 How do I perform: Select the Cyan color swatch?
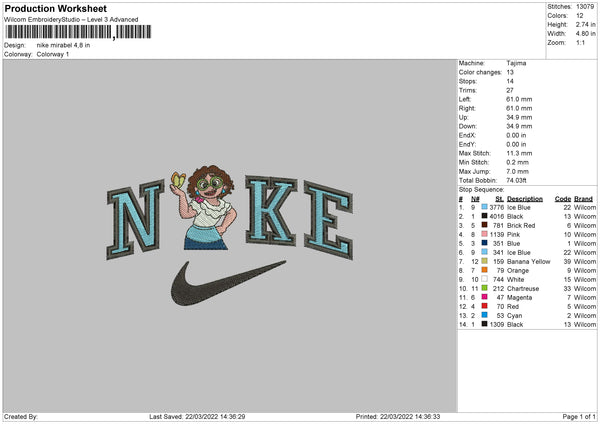tap(484, 315)
